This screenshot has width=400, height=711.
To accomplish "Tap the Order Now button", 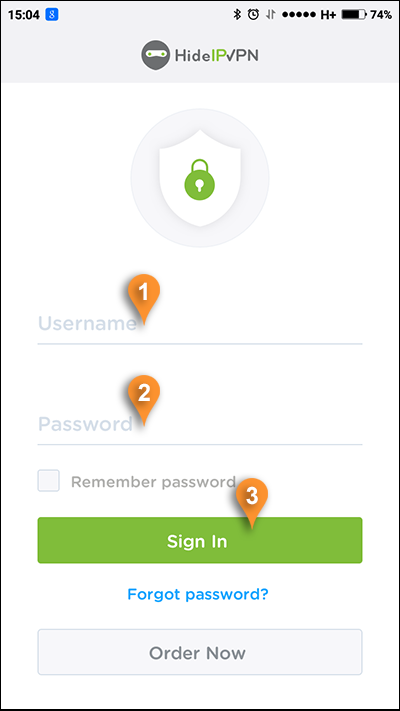I will (200, 652).
